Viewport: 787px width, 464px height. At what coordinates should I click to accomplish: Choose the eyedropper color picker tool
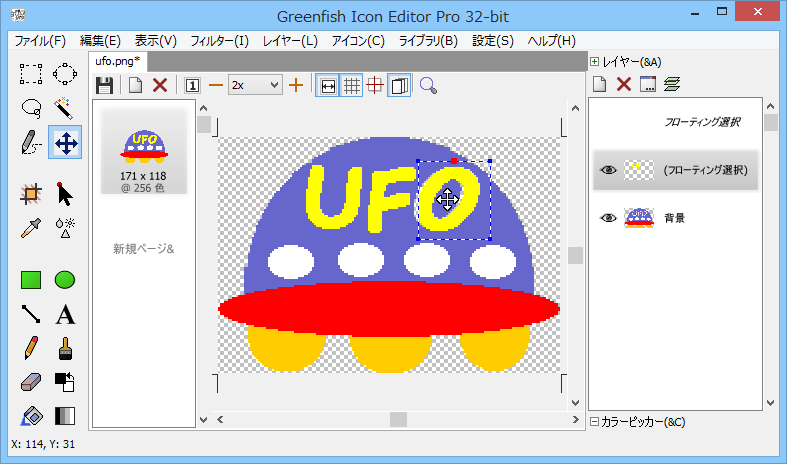31,226
